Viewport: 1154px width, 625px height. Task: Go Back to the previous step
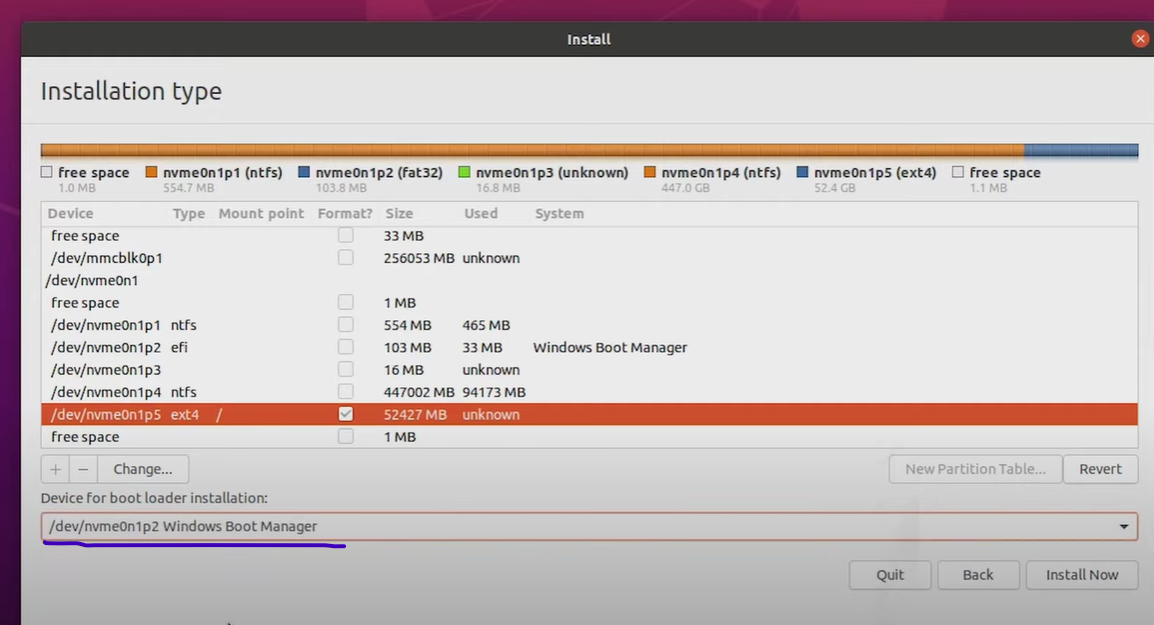[977, 575]
